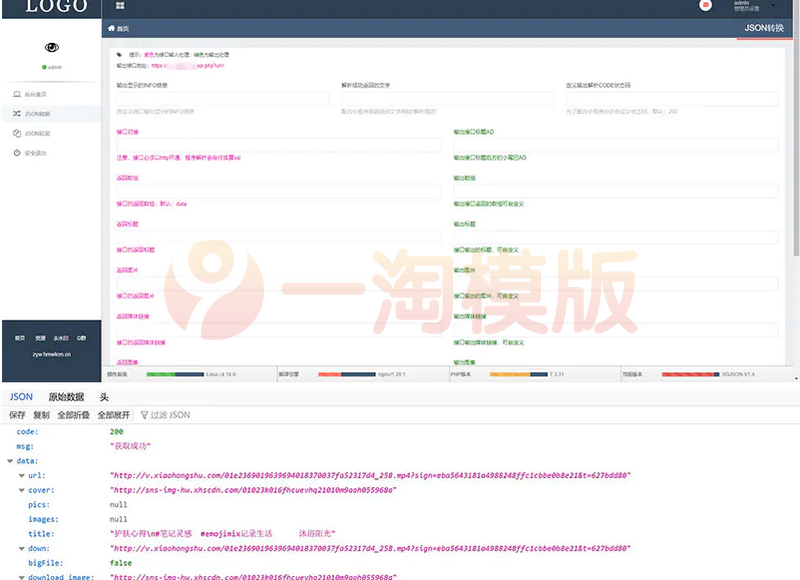Image resolution: width=800 pixels, height=580 pixels.
Task: Collapse the data node in JSON viewer
Action: point(10,461)
